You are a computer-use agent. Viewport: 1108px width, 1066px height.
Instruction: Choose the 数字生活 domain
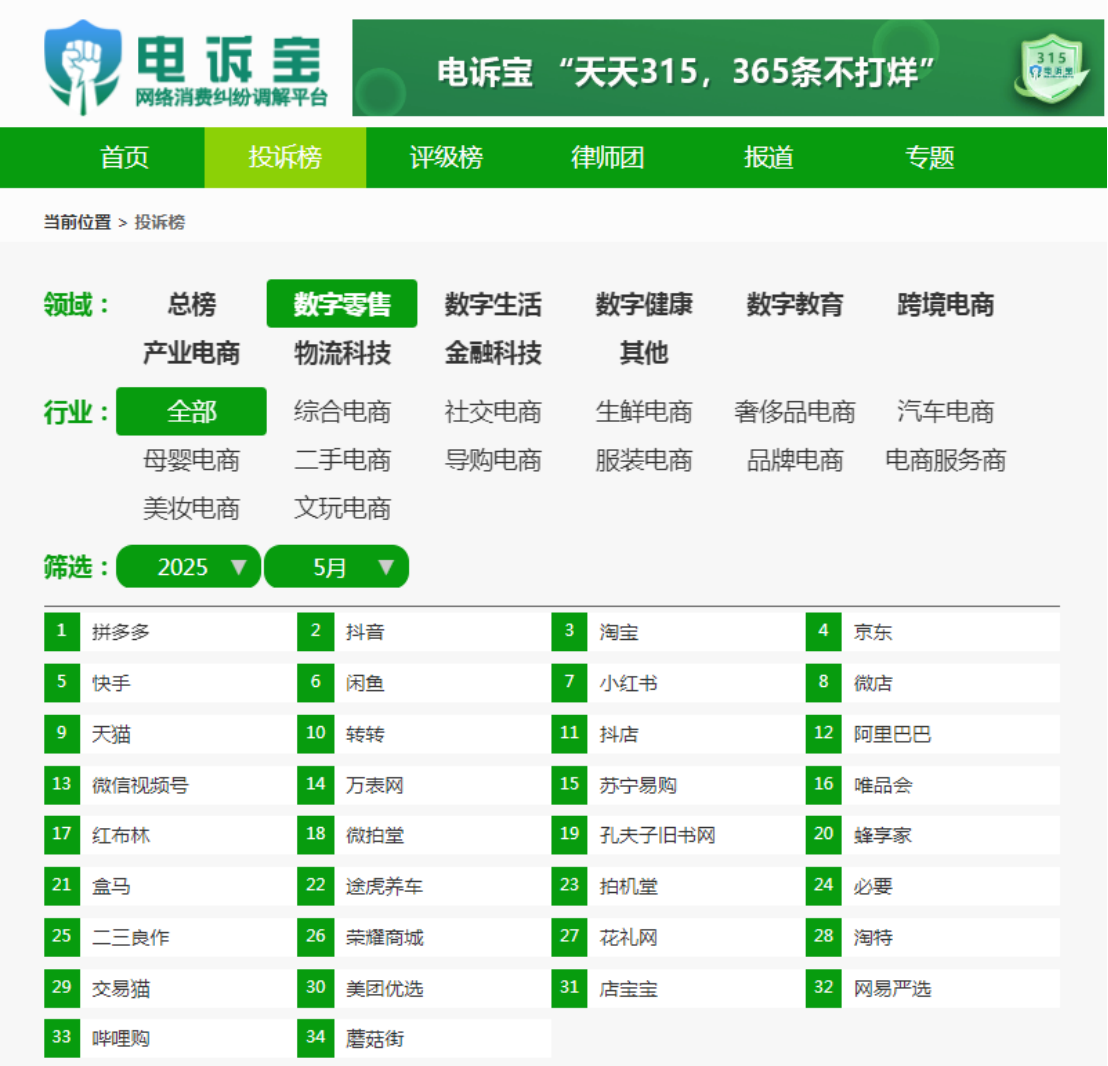click(x=493, y=304)
